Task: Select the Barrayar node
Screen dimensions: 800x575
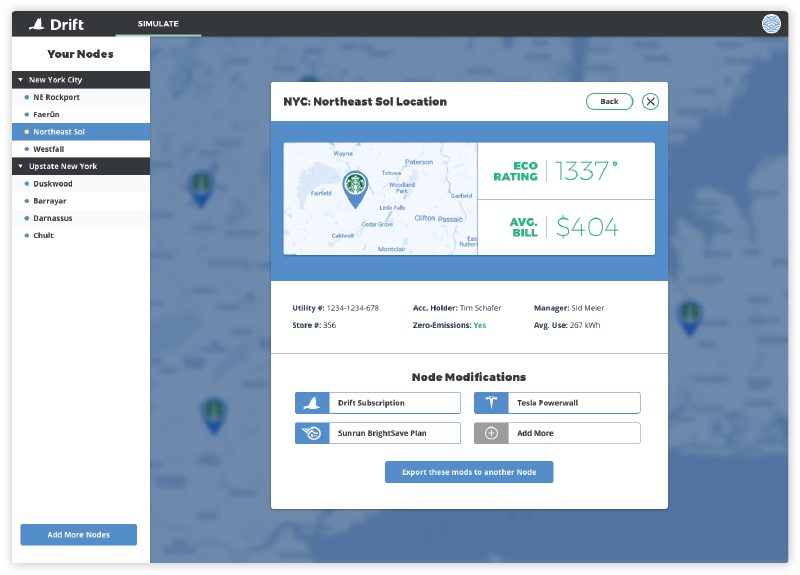Action: (81, 201)
